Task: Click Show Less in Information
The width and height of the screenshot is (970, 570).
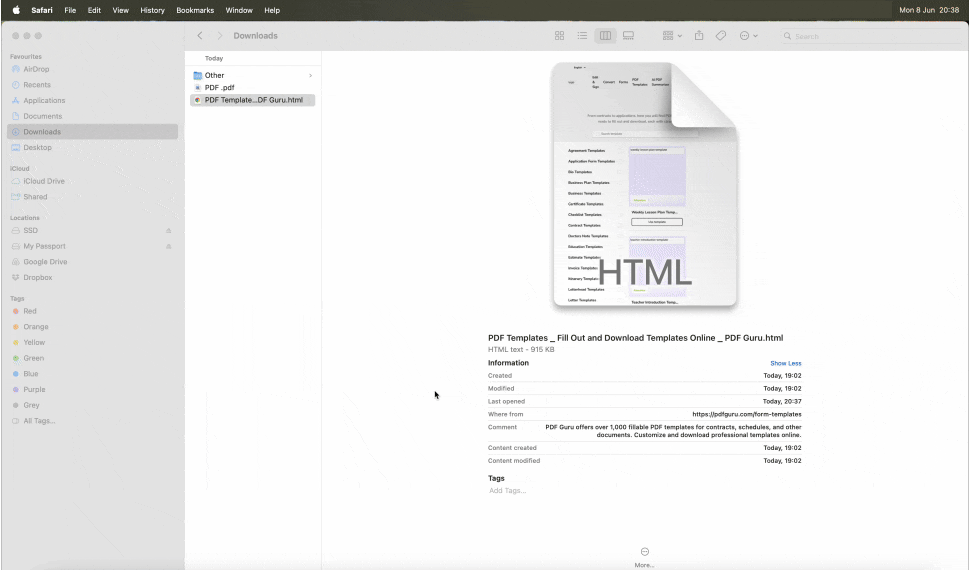Action: pyautogui.click(x=786, y=363)
